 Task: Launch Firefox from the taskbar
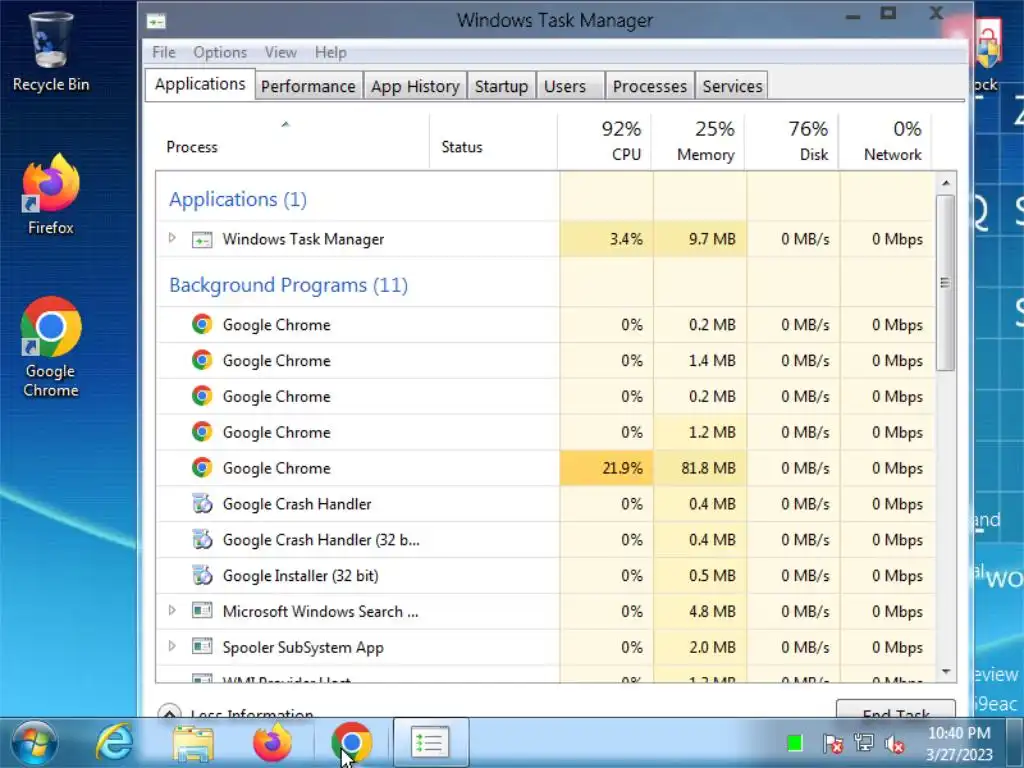coord(272,743)
